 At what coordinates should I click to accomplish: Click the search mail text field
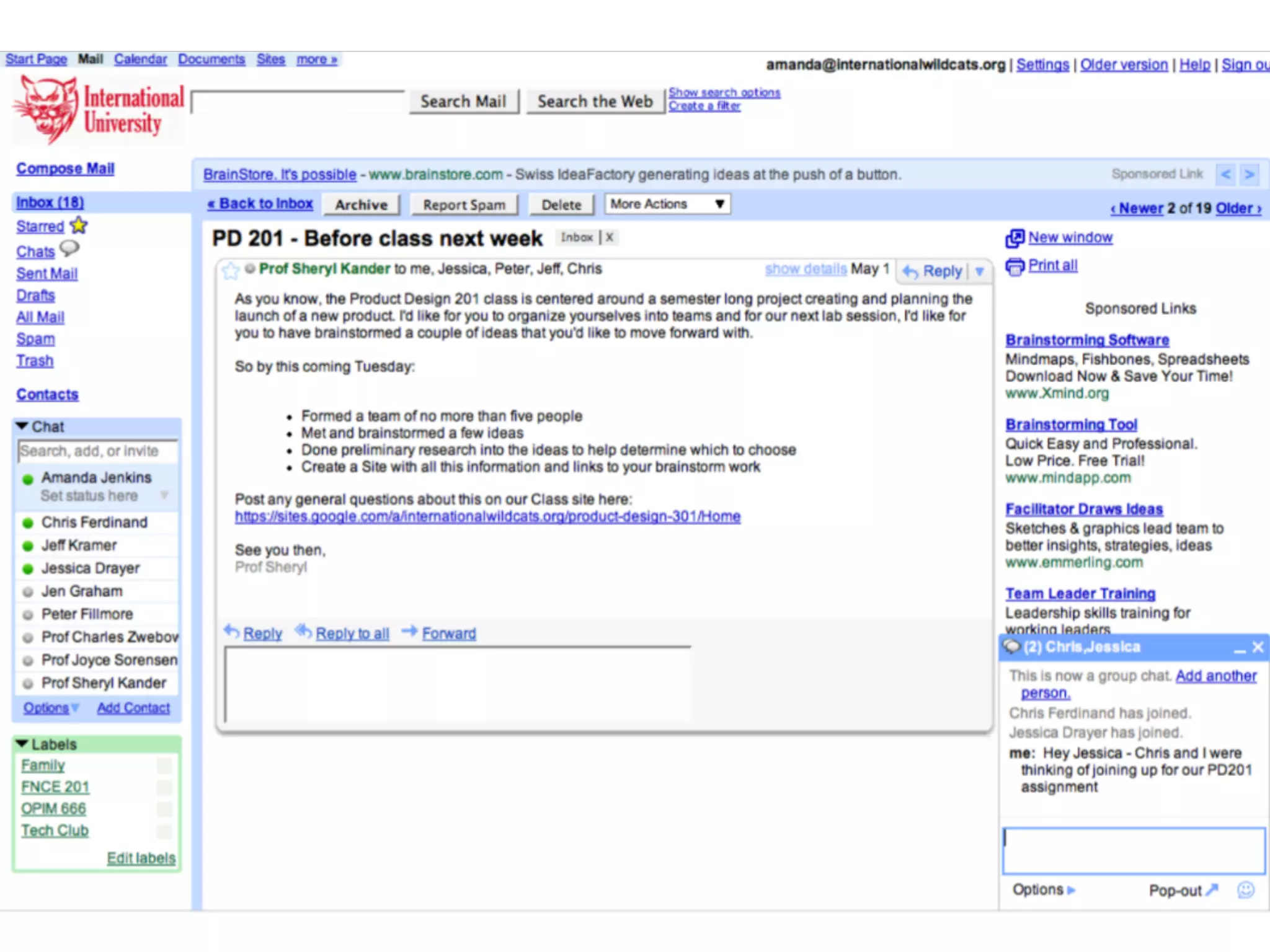298,102
